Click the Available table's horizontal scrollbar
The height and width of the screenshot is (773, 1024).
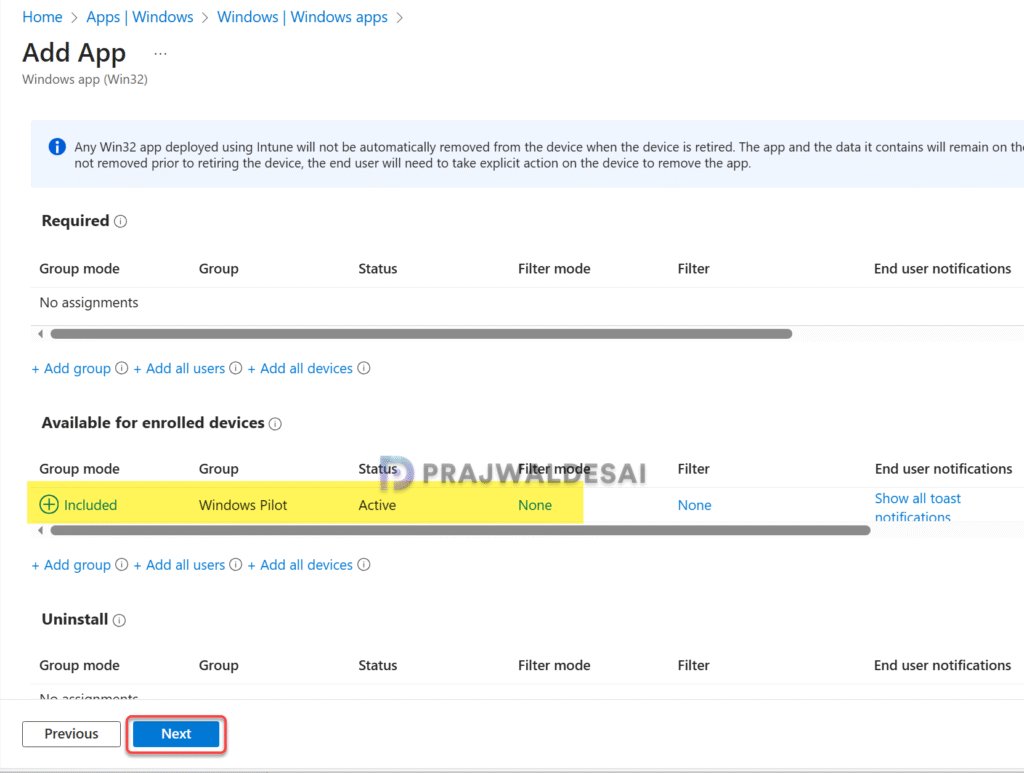[x=460, y=530]
